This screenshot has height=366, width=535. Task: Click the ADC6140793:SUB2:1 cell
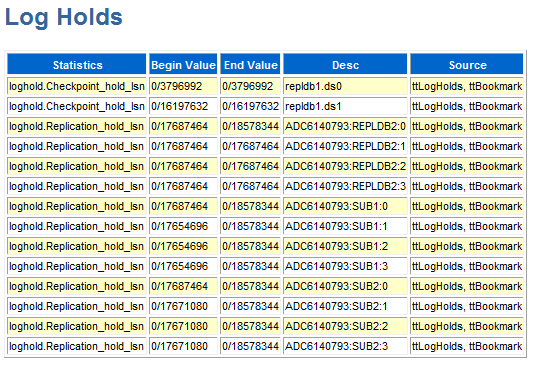pyautogui.click(x=345, y=306)
